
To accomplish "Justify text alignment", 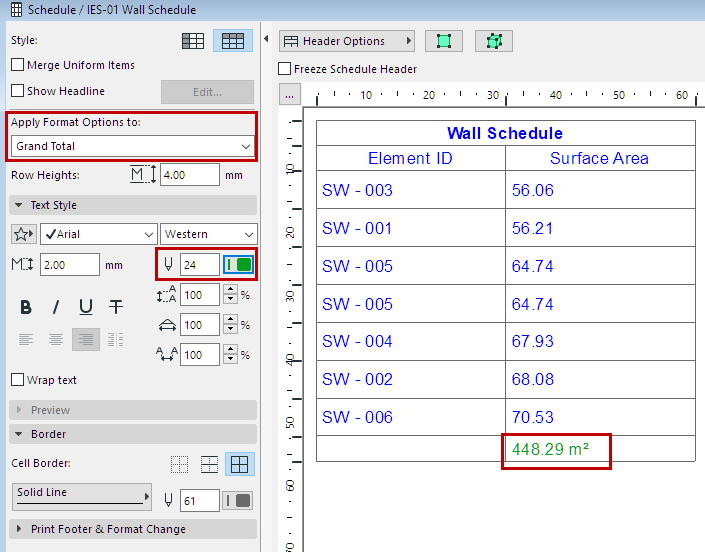I will [x=116, y=339].
